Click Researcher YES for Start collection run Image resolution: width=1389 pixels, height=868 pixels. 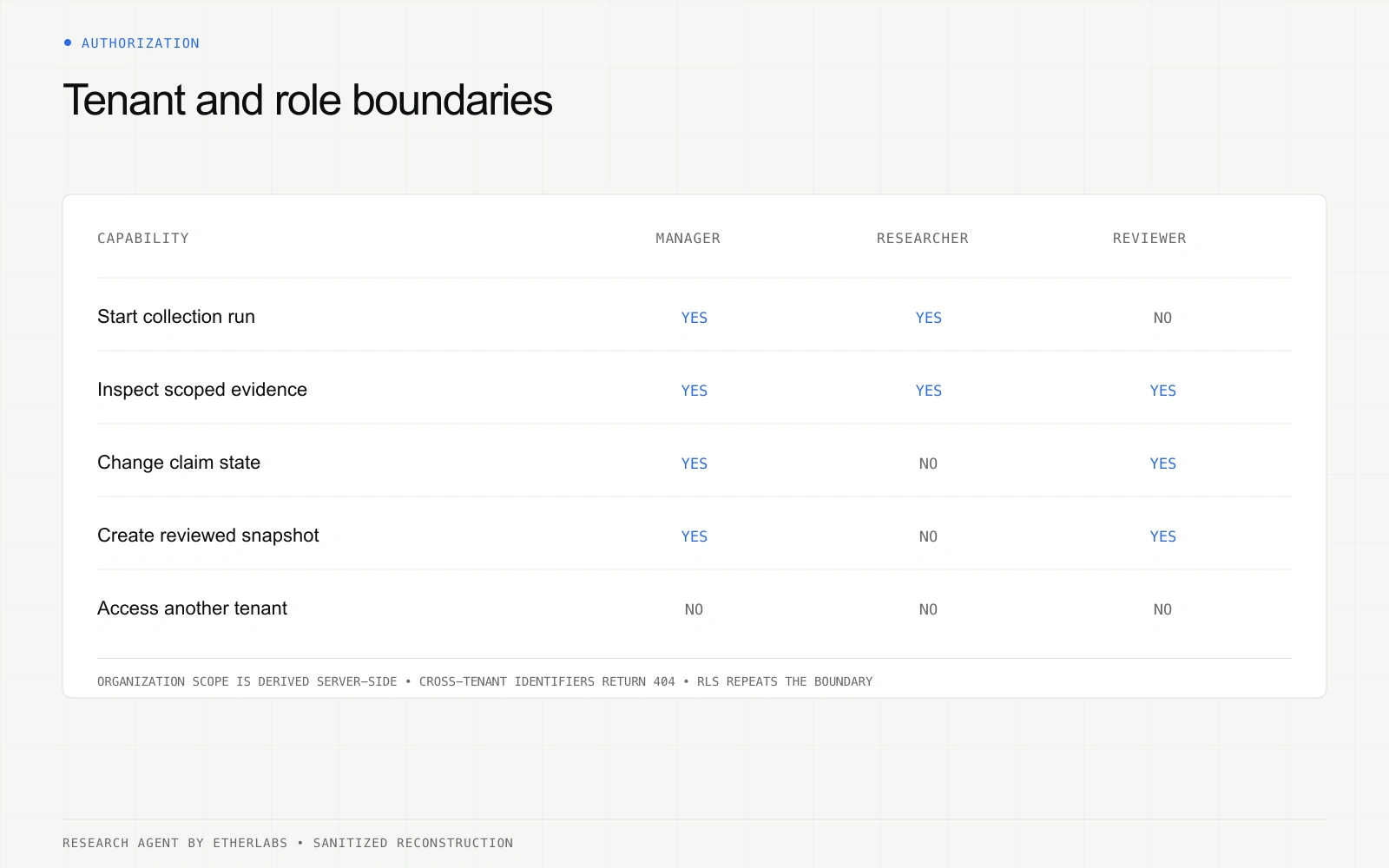pos(929,318)
